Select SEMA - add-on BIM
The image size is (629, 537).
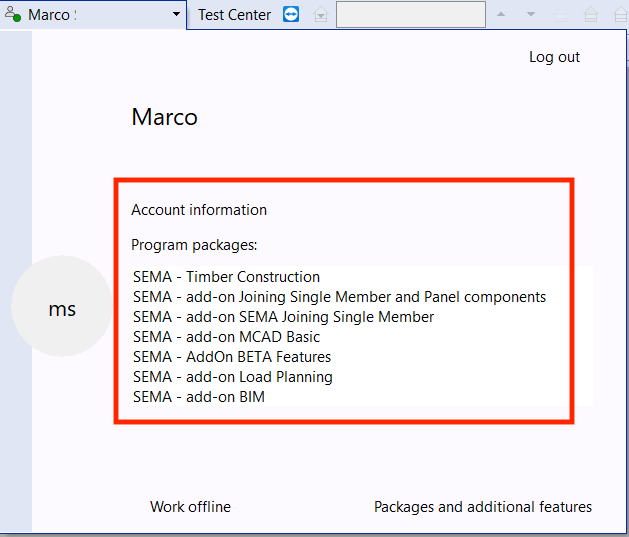[199, 397]
